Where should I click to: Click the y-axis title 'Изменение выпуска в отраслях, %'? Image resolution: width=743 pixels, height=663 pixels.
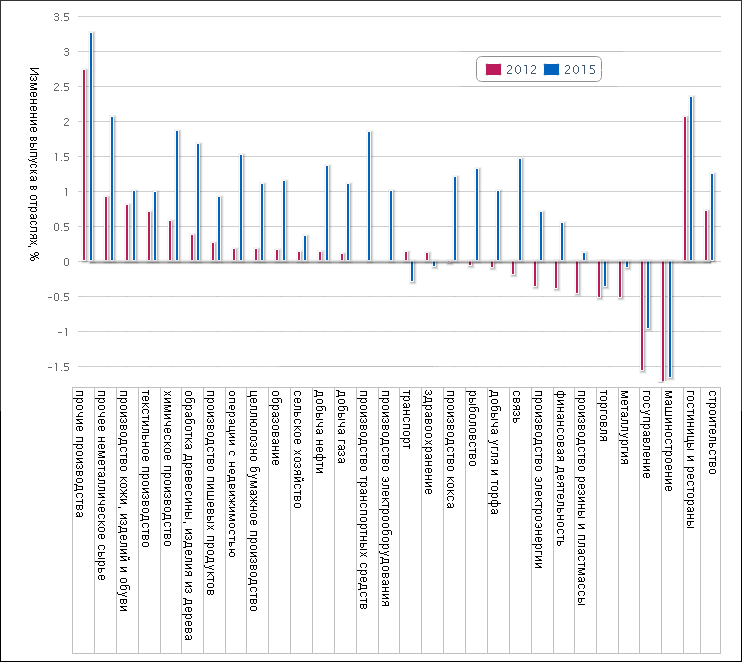(35, 164)
